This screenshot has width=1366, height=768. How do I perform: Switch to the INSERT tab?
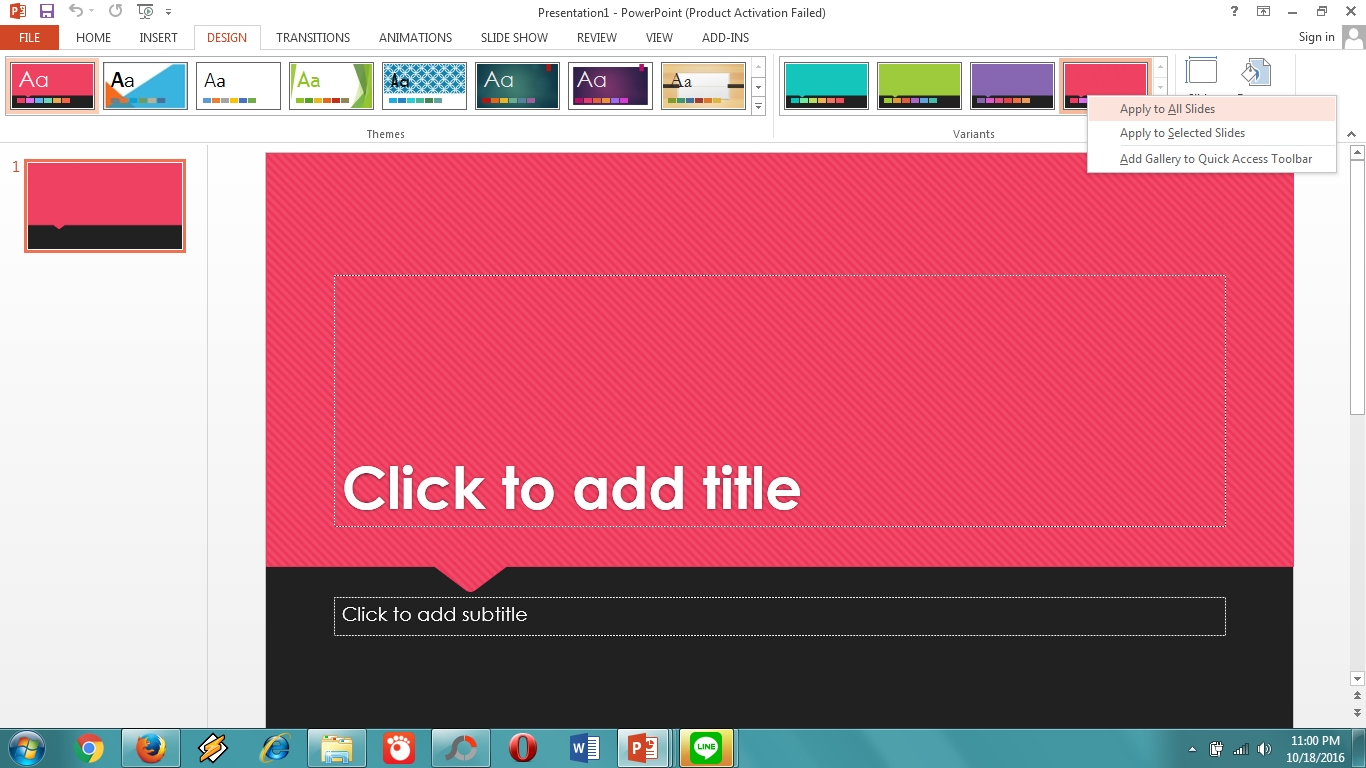pos(158,38)
